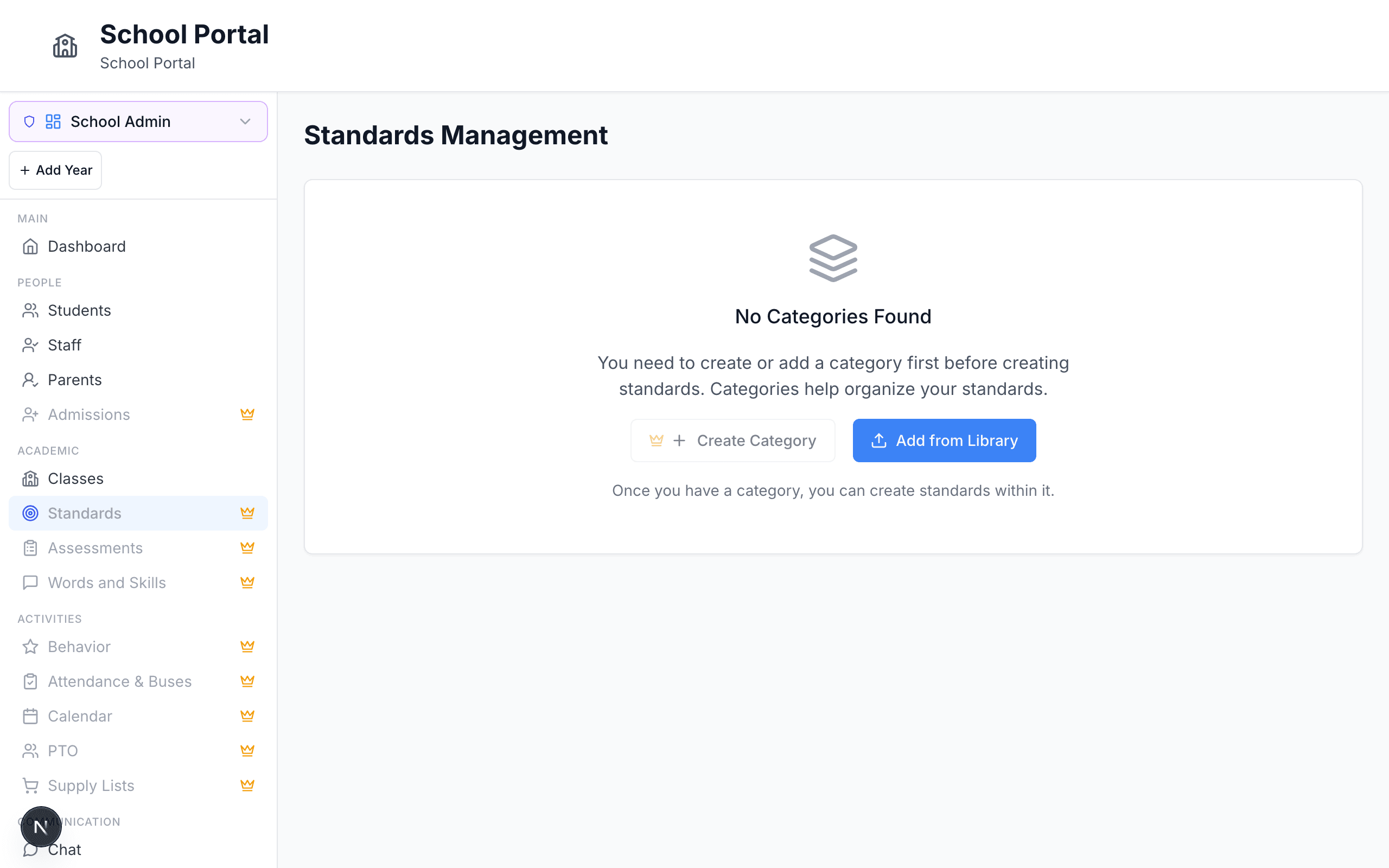This screenshot has width=1389, height=868.
Task: Click the school building logo icon
Action: point(65,46)
